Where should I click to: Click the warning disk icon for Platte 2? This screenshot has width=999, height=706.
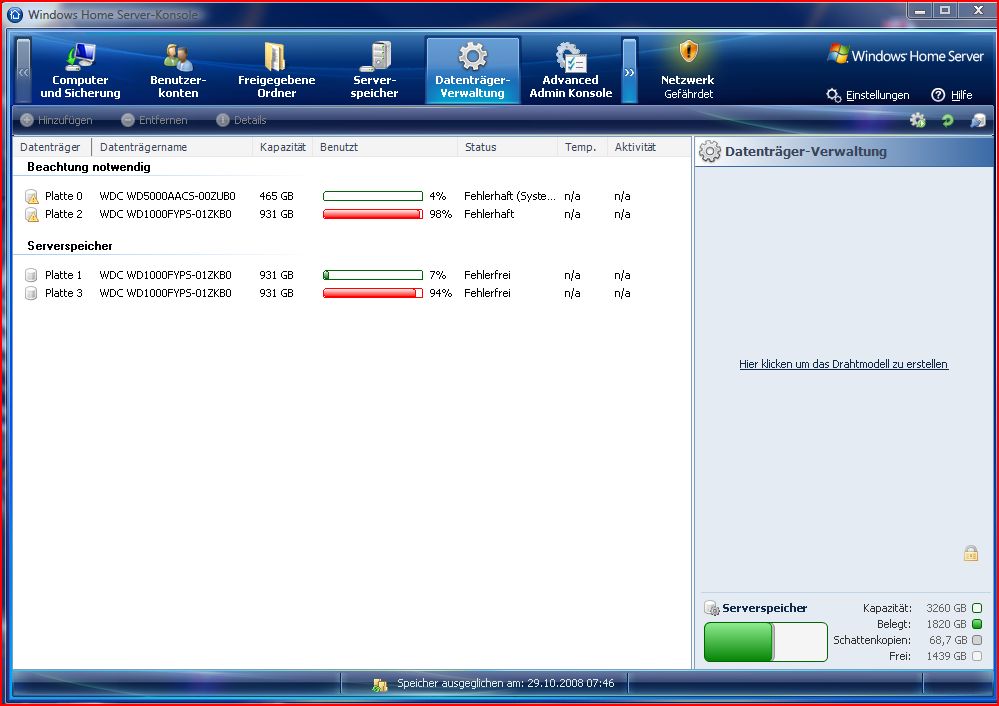tap(32, 215)
